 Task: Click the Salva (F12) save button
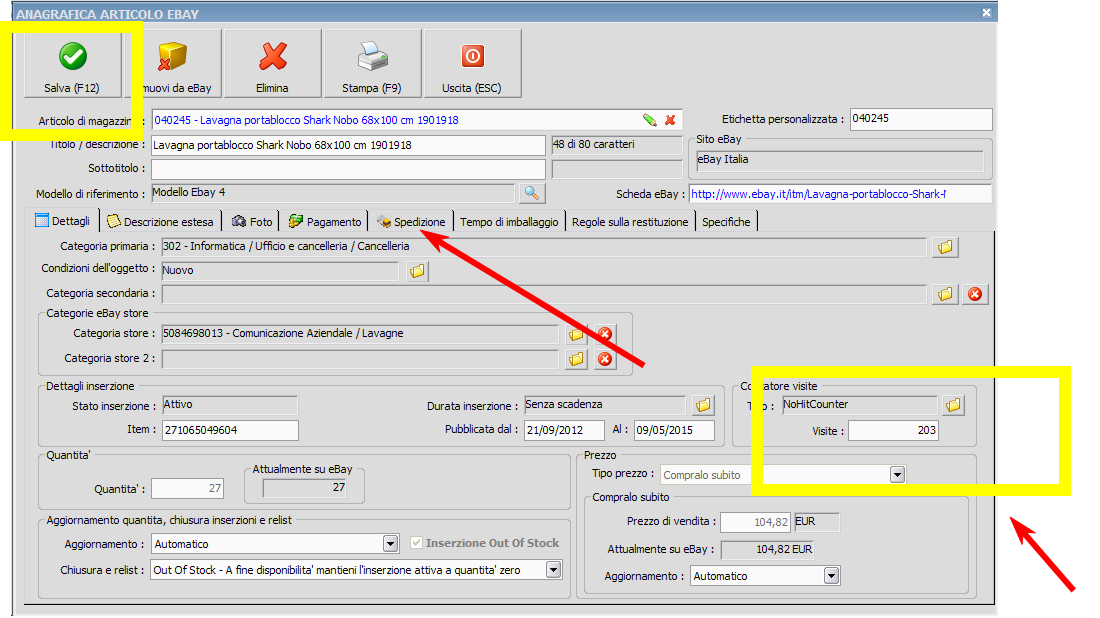[72, 64]
